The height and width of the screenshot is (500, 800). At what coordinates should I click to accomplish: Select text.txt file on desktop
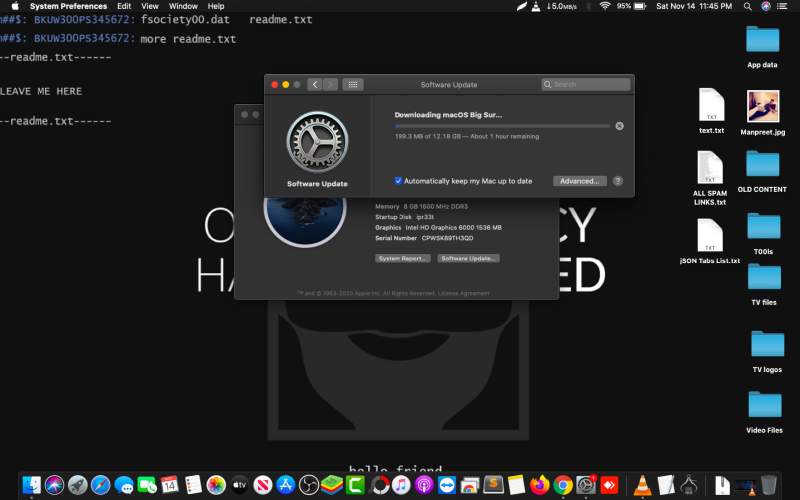[712, 110]
